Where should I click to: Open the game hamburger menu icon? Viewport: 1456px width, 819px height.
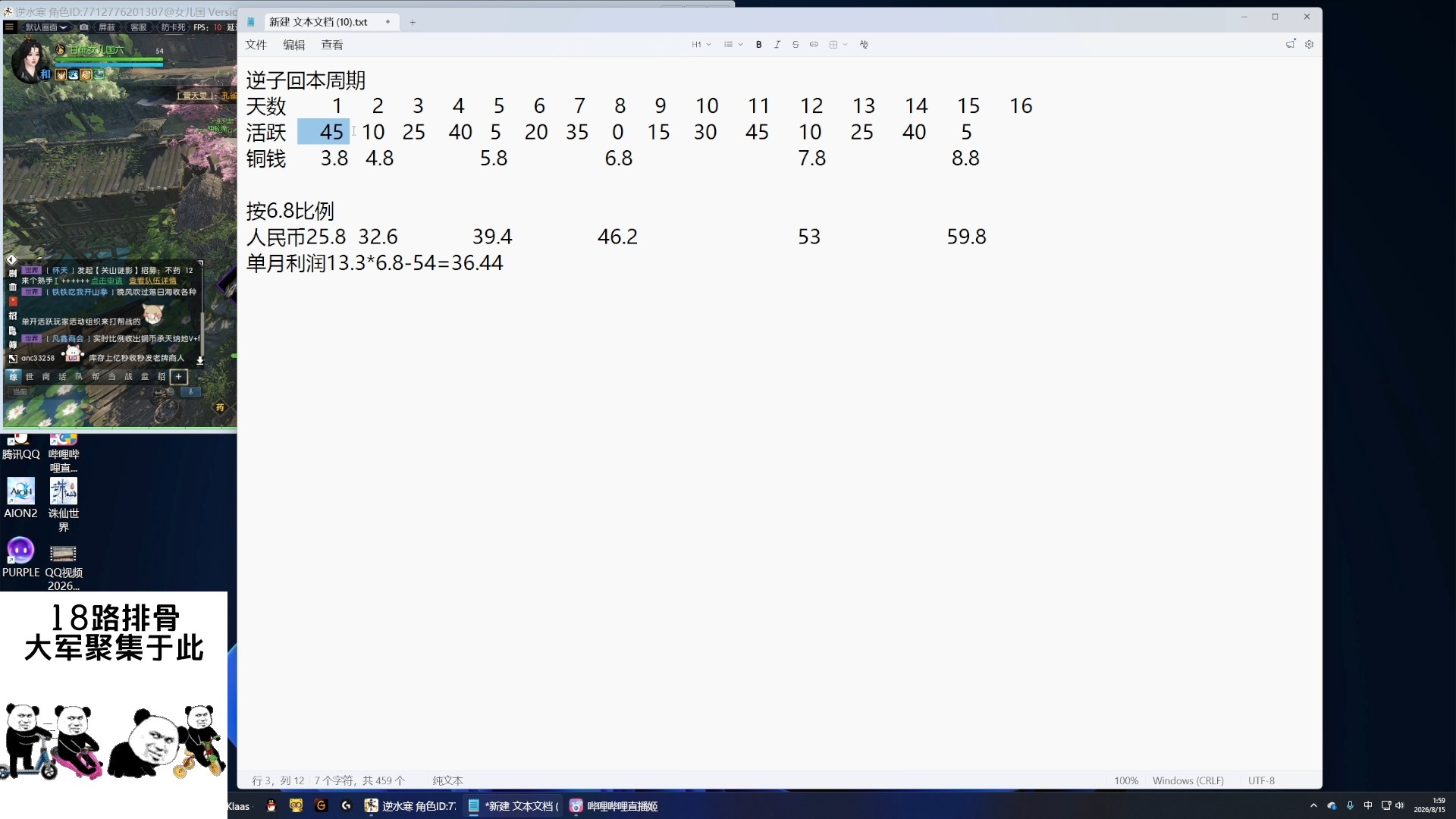click(9, 27)
